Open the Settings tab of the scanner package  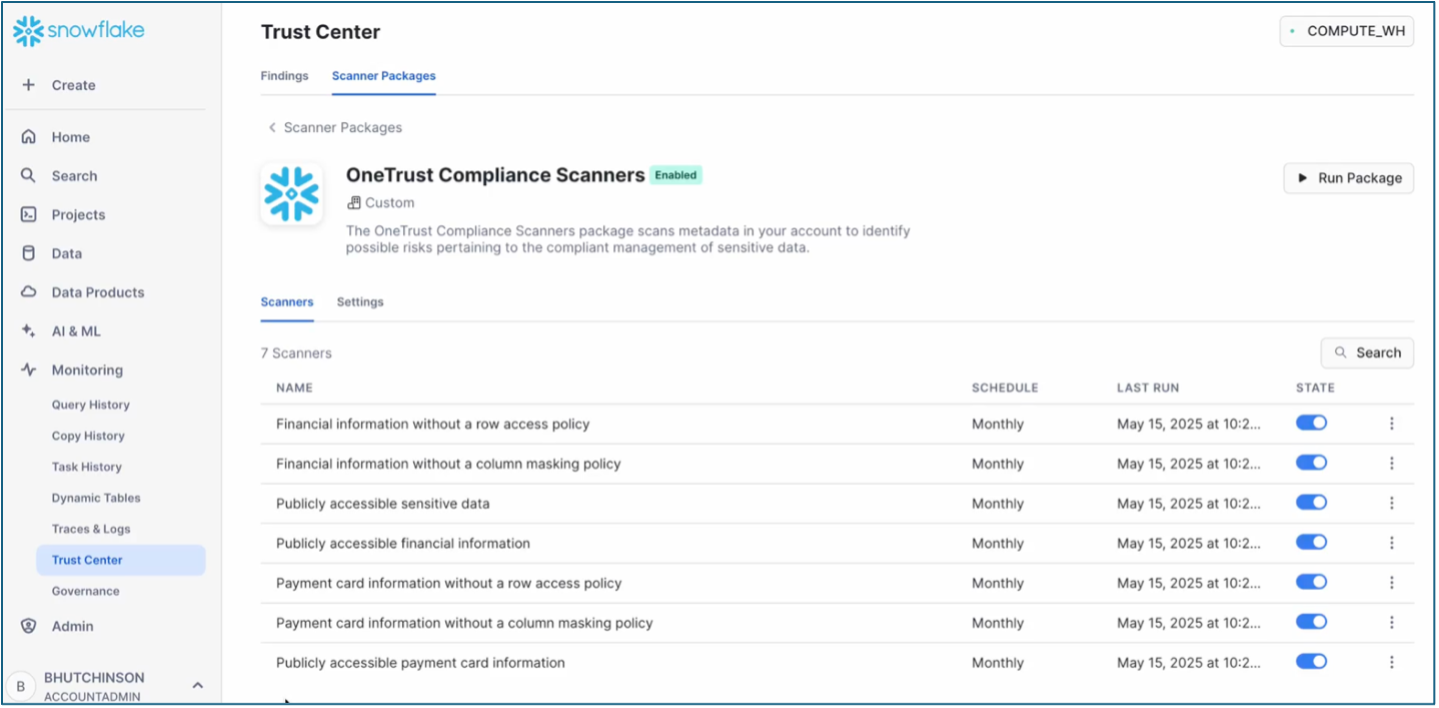click(359, 301)
